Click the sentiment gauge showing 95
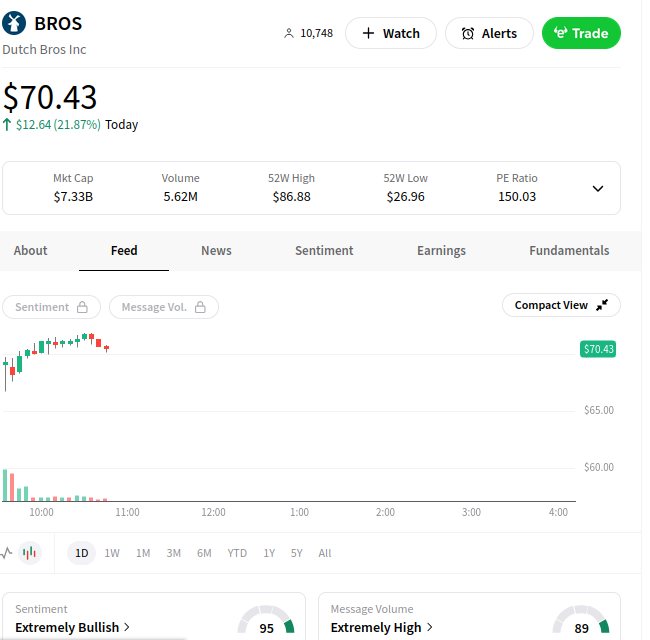 [266, 620]
